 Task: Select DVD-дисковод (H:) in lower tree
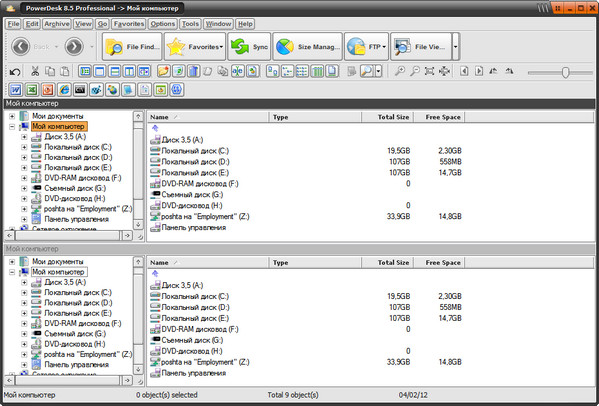pyautogui.click(x=74, y=344)
